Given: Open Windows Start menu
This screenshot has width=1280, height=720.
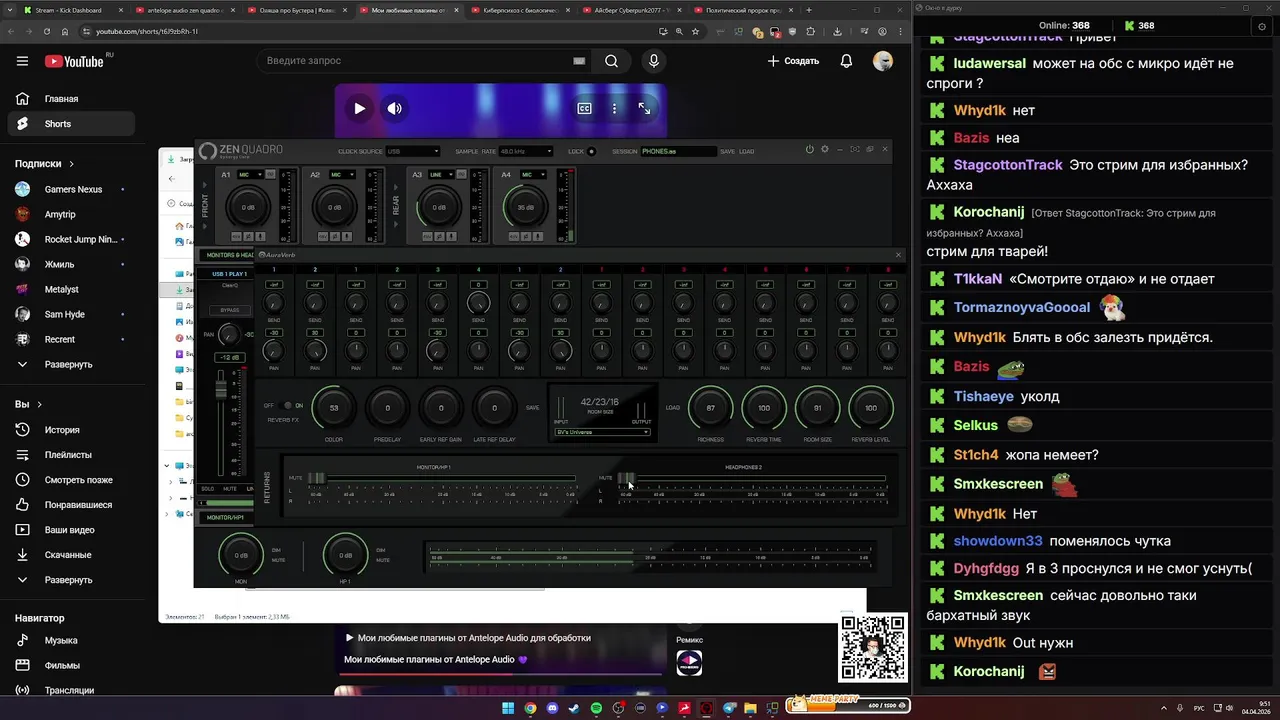Looking at the screenshot, I should [507, 708].
